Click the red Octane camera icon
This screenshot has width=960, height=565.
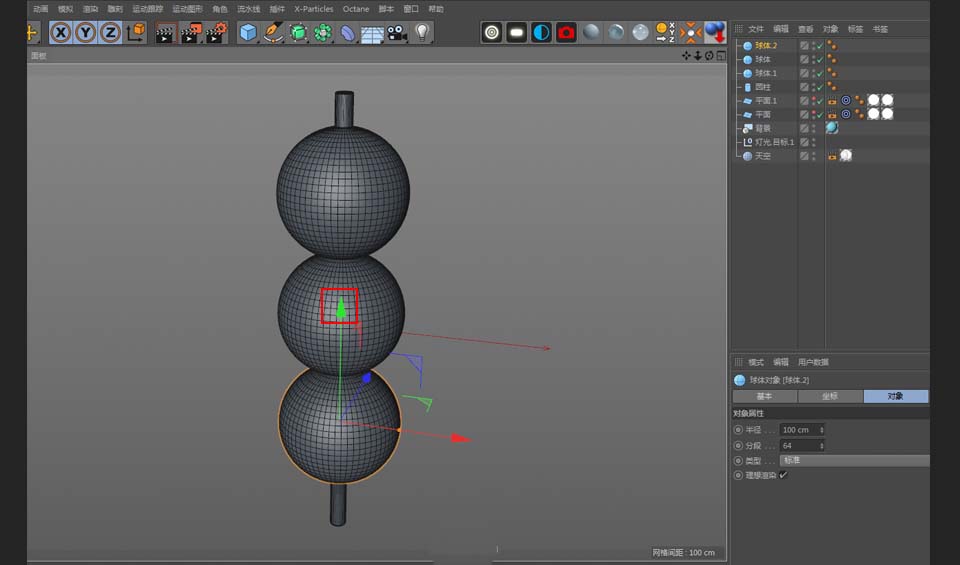point(566,33)
